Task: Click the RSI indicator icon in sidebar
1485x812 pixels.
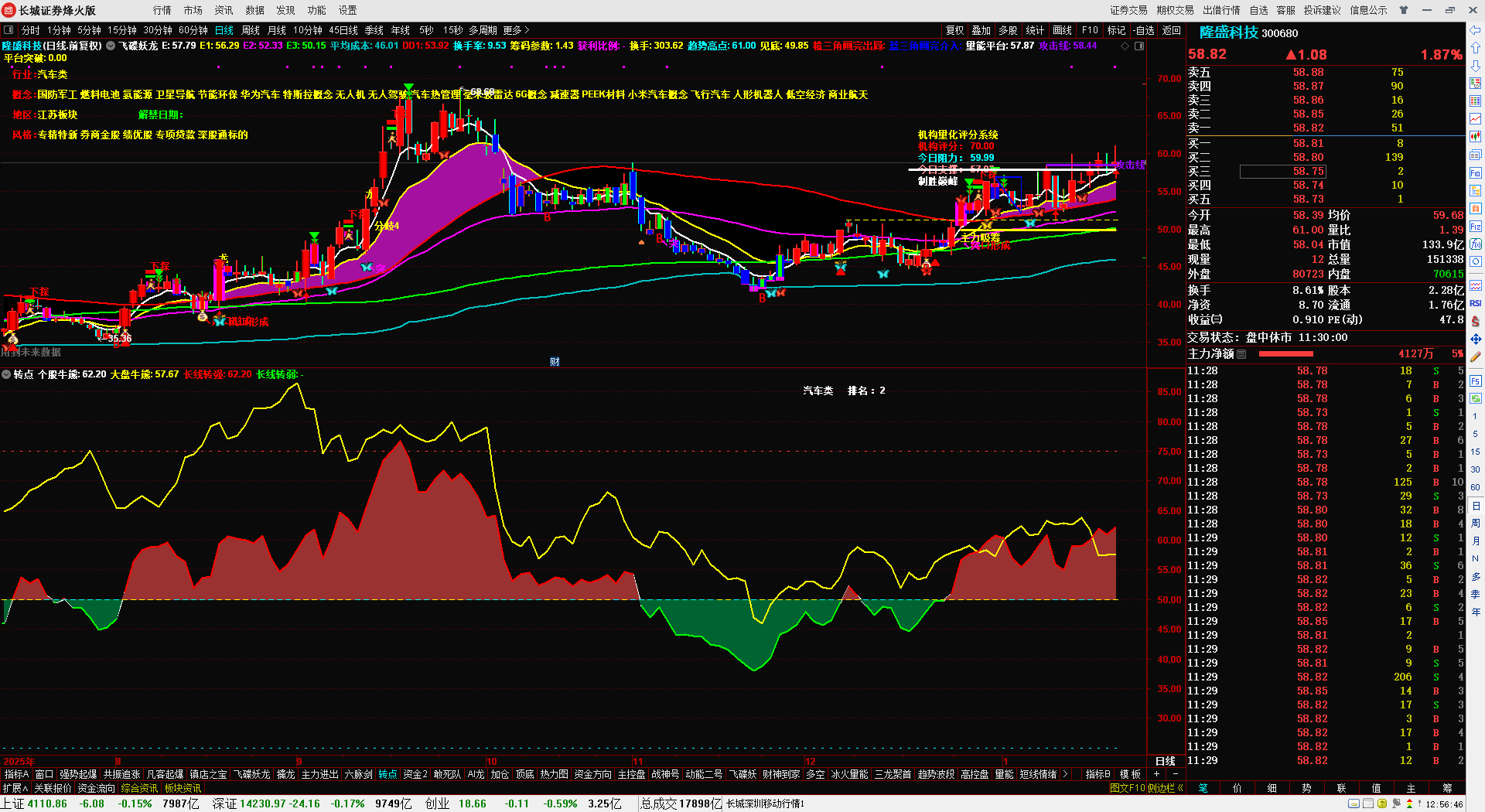Action: pyautogui.click(x=1475, y=303)
